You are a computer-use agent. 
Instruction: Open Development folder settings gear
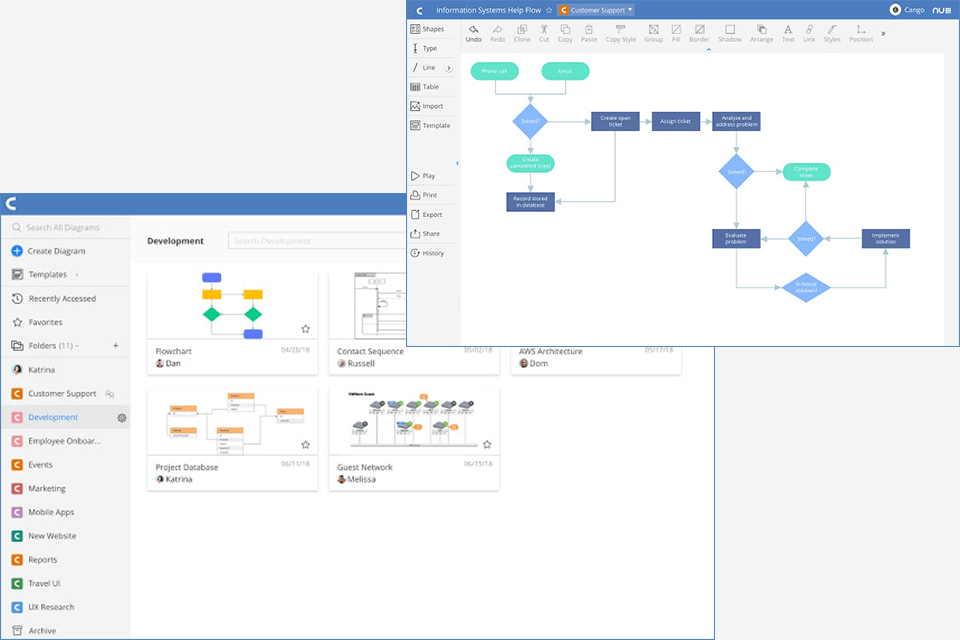coord(122,418)
